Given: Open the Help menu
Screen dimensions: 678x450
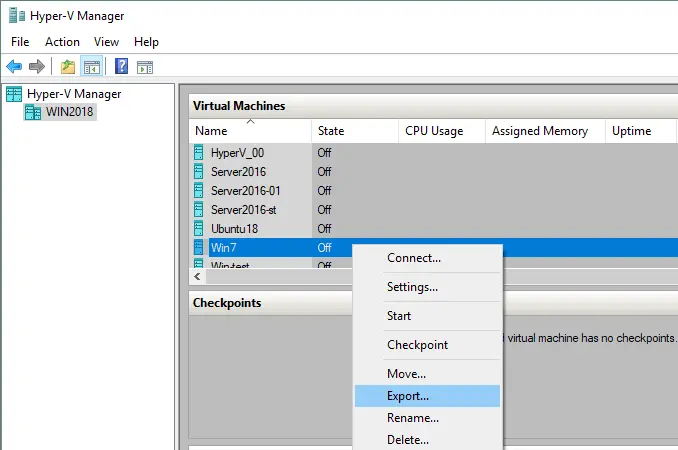Looking at the screenshot, I should point(146,42).
